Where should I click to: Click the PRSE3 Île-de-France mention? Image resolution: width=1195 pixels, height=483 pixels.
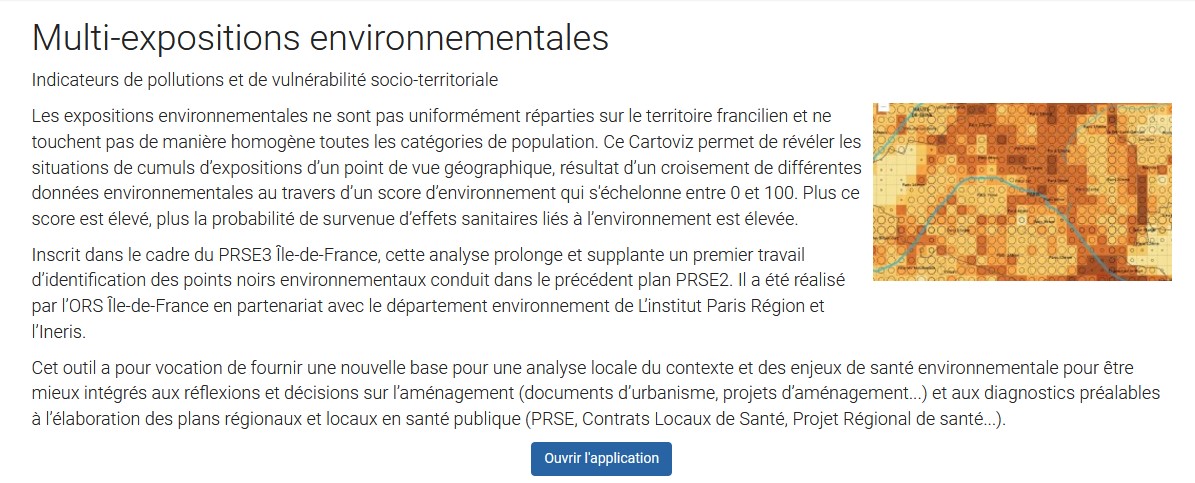[280, 253]
